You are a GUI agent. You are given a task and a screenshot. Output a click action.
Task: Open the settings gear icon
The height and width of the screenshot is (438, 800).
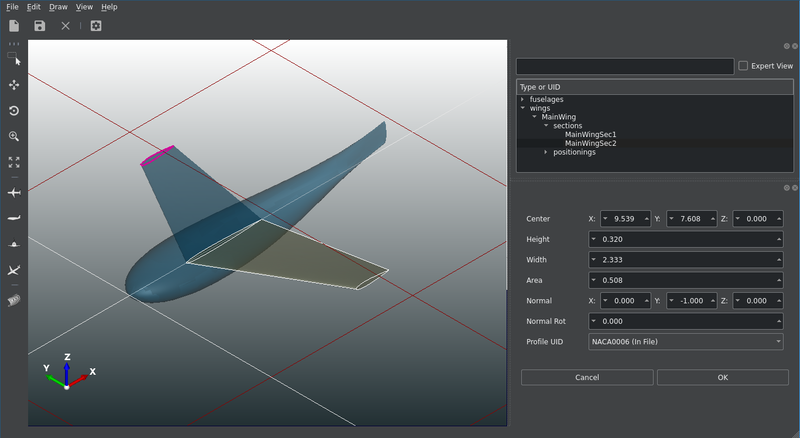[96, 26]
